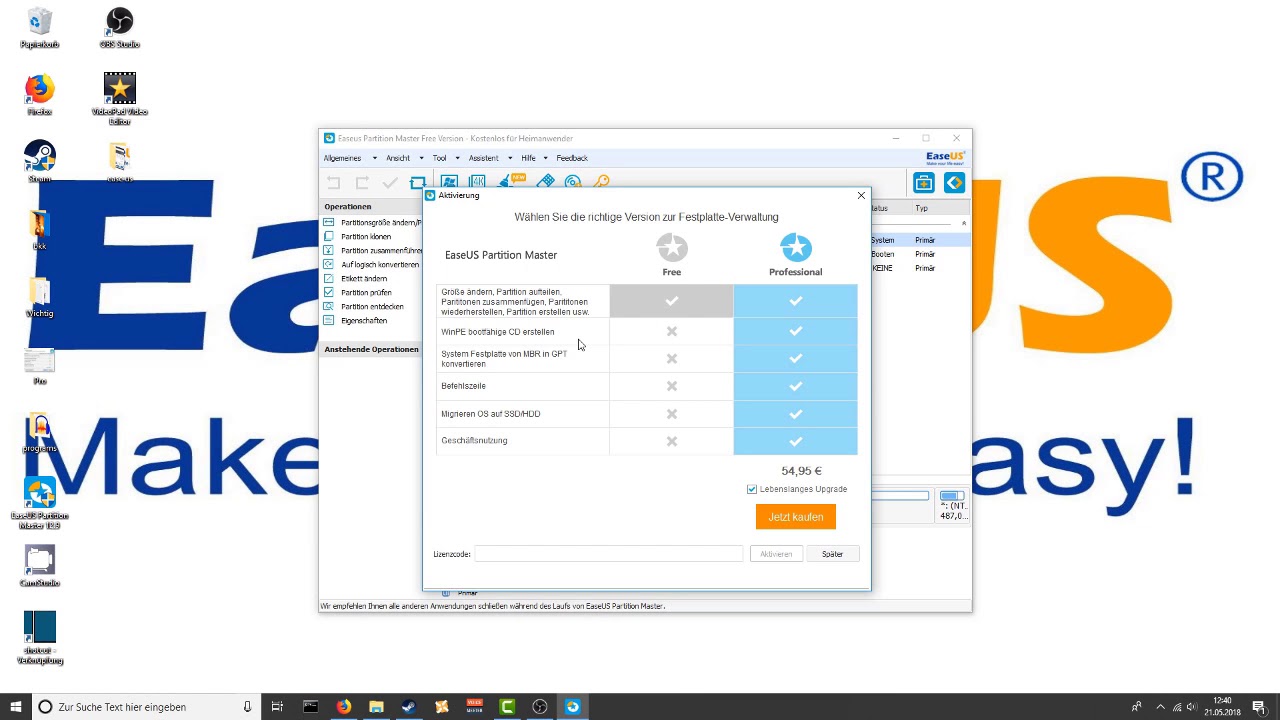Select the Free edition star icon
Screen dimensions: 1280x720
(672, 248)
